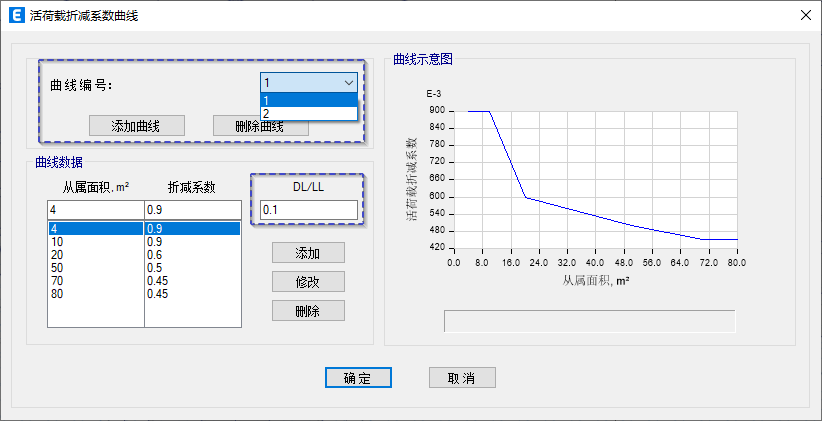
Task: Confirm with the 确定 button
Action: [357, 378]
